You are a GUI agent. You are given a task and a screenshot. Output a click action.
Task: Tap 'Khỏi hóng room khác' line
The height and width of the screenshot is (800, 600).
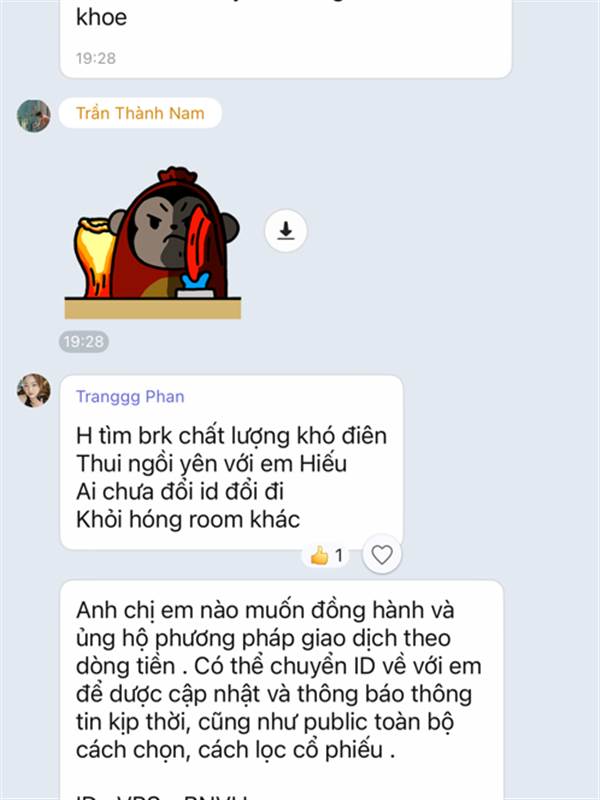[188, 520]
